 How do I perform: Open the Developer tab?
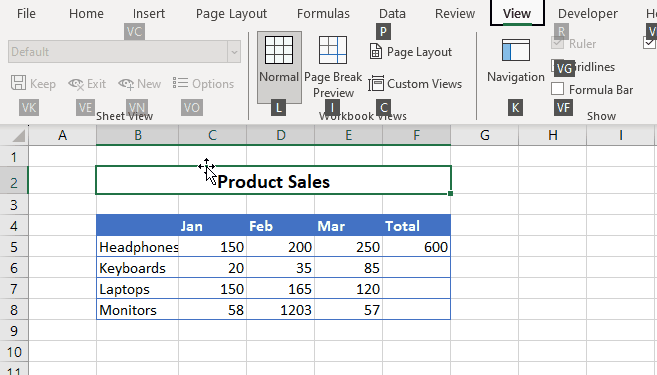(587, 13)
